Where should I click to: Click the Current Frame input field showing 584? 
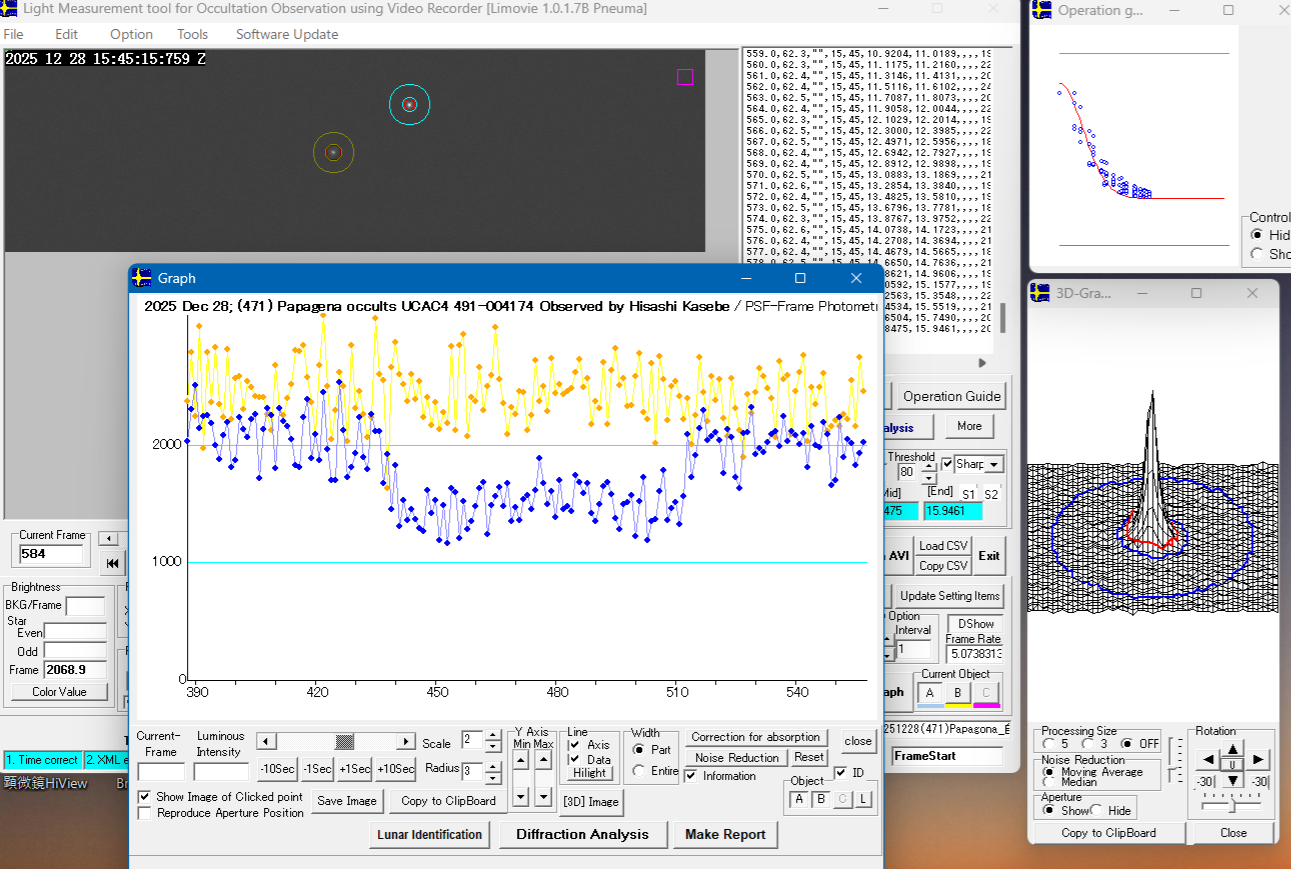pyautogui.click(x=52, y=554)
